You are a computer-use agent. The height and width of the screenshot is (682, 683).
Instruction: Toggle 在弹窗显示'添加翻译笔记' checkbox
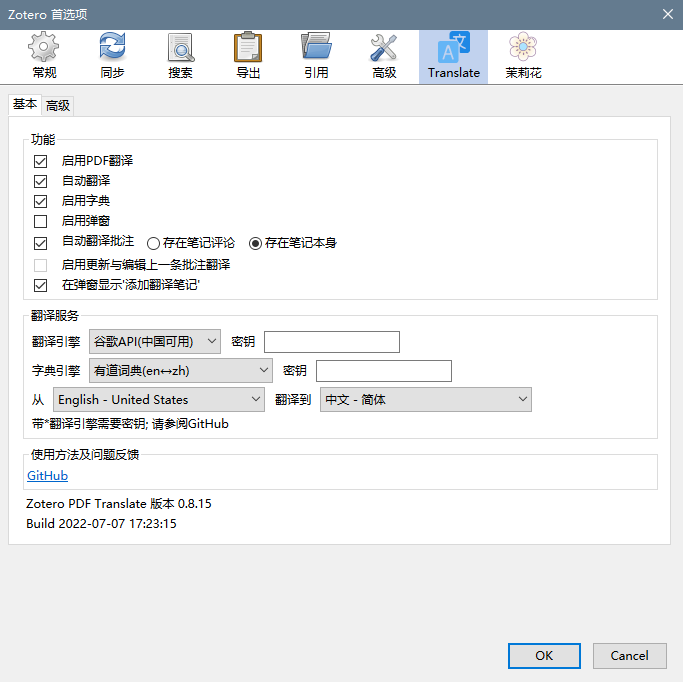coord(41,285)
